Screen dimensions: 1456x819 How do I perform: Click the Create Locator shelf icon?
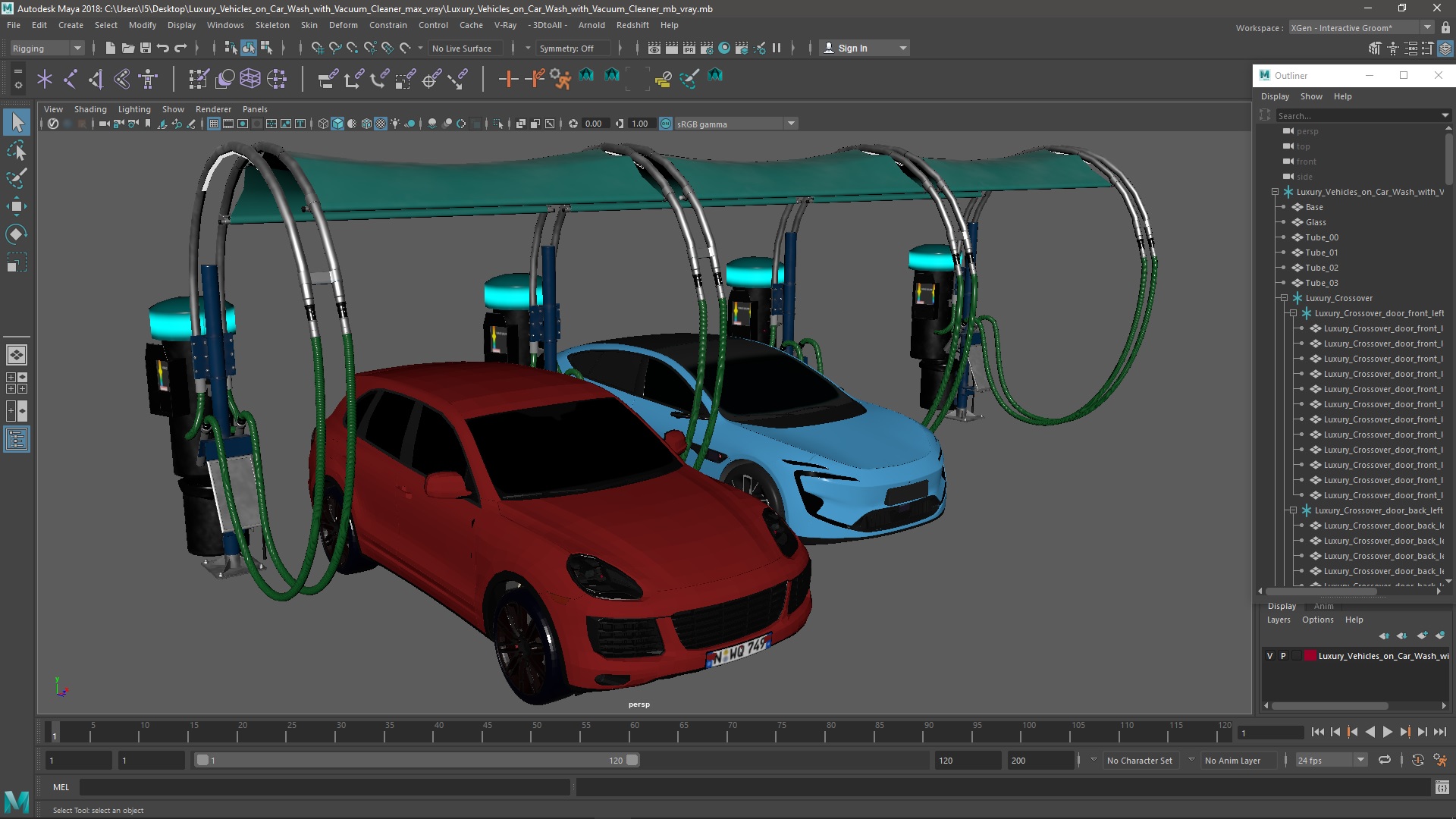pos(45,79)
